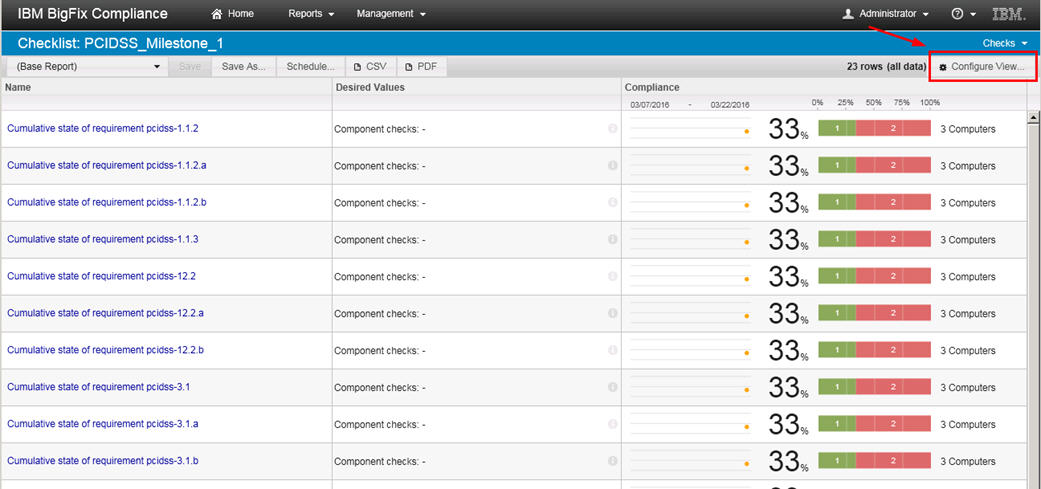Open requirement pcidss-1.1.3 link
This screenshot has height=489, width=1041.
(103, 239)
